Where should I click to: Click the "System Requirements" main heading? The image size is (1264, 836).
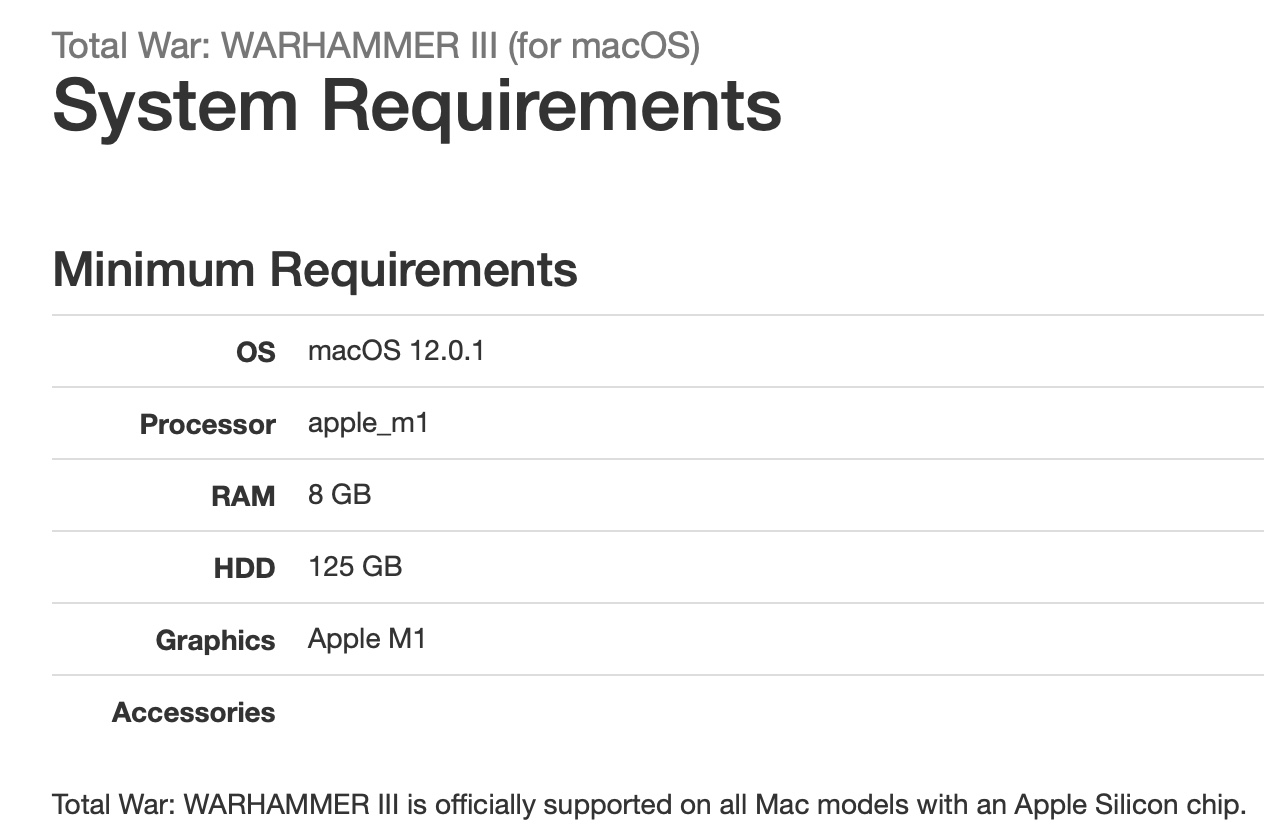click(x=416, y=105)
